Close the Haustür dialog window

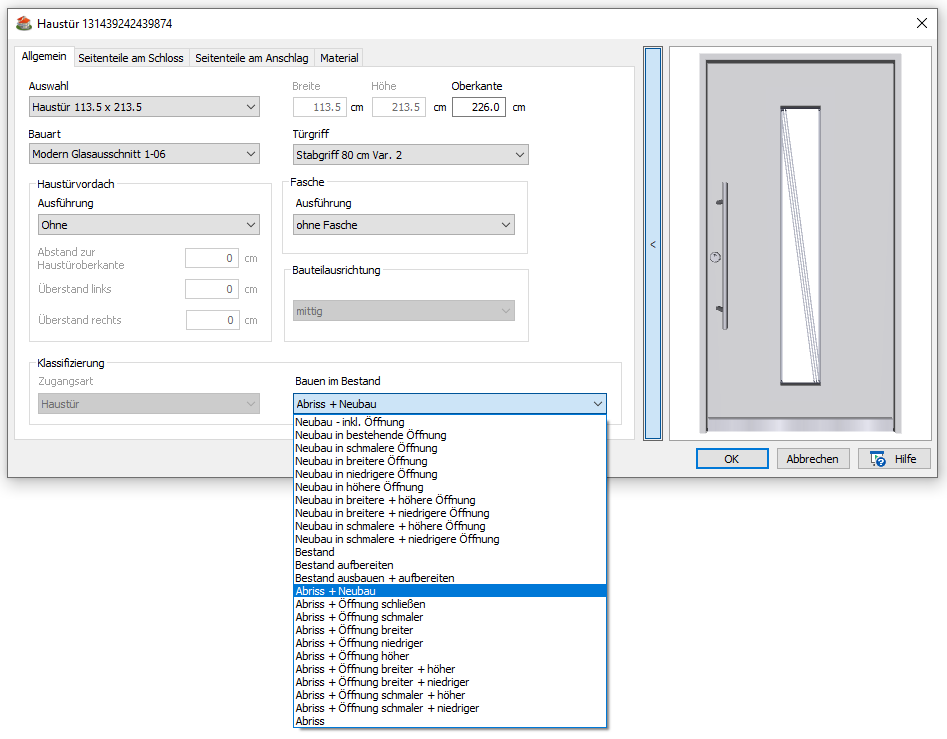921,23
